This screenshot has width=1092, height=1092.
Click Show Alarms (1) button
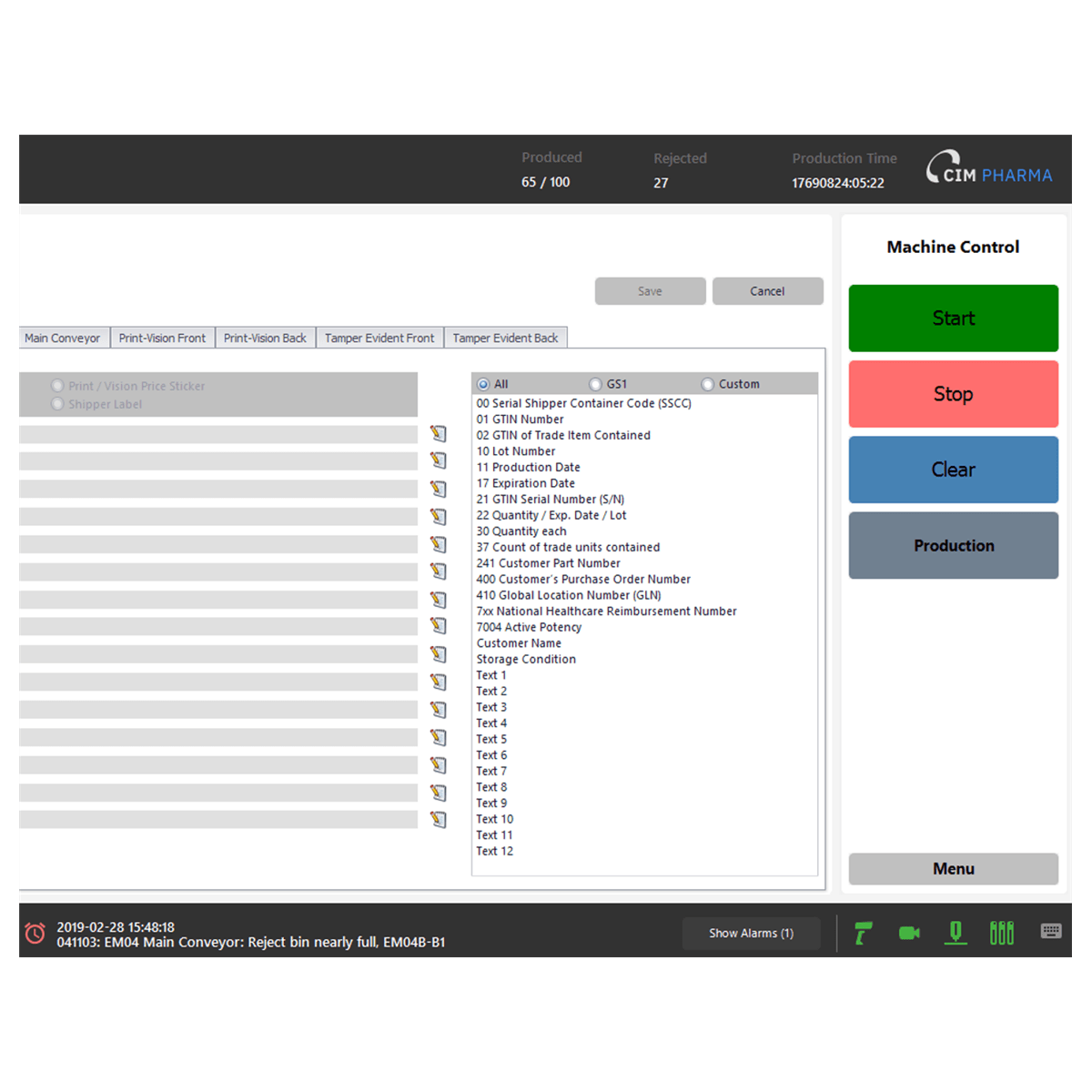(x=751, y=934)
